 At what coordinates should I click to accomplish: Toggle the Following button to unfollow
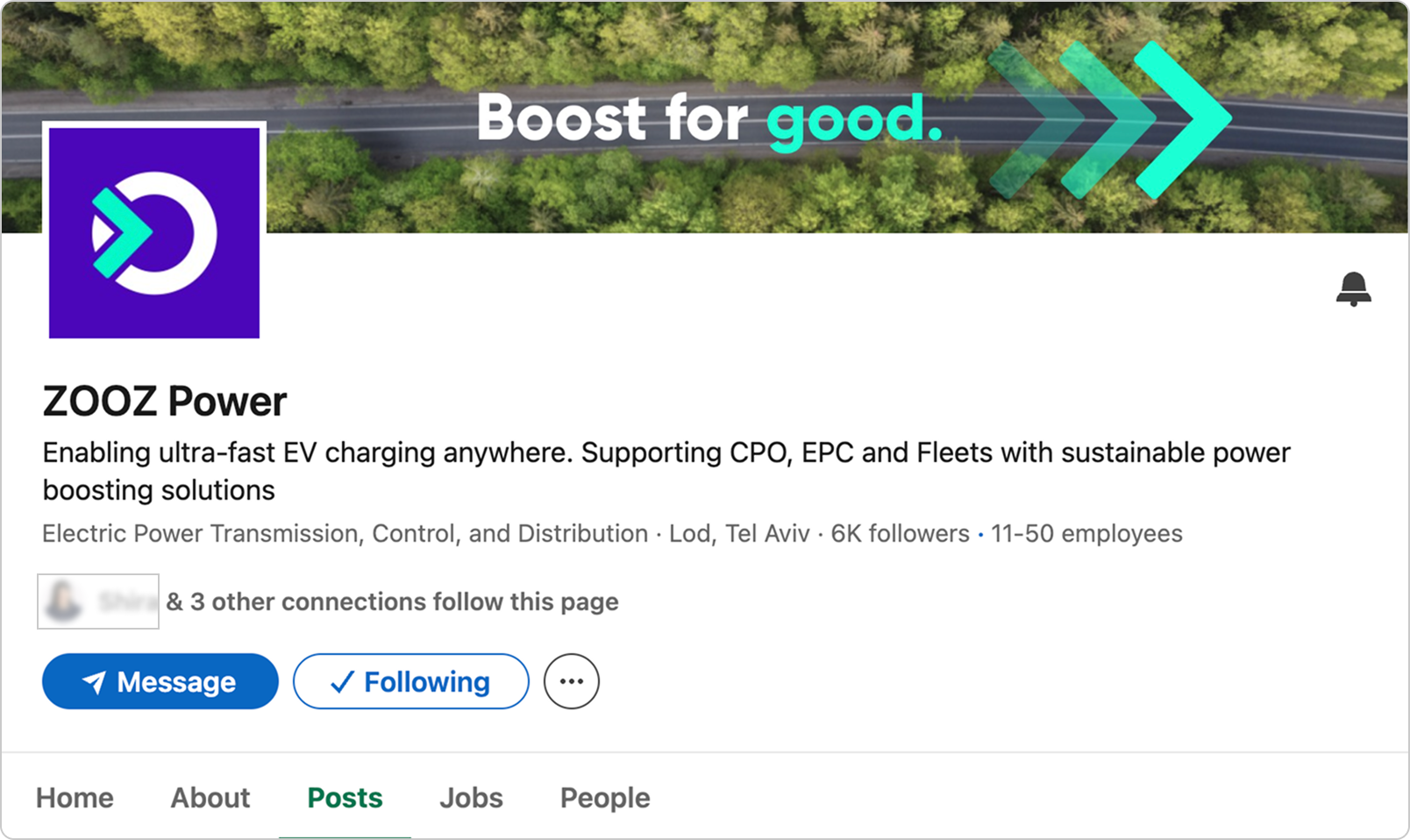pyautogui.click(x=410, y=681)
